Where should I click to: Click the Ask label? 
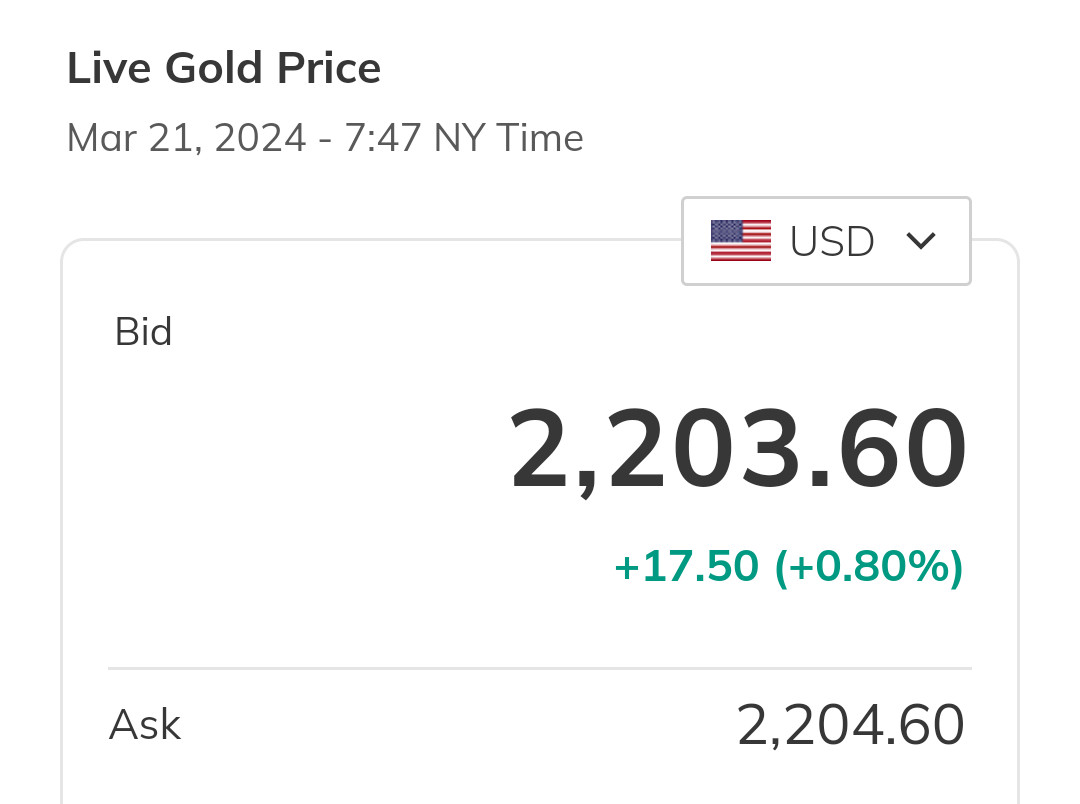(144, 725)
